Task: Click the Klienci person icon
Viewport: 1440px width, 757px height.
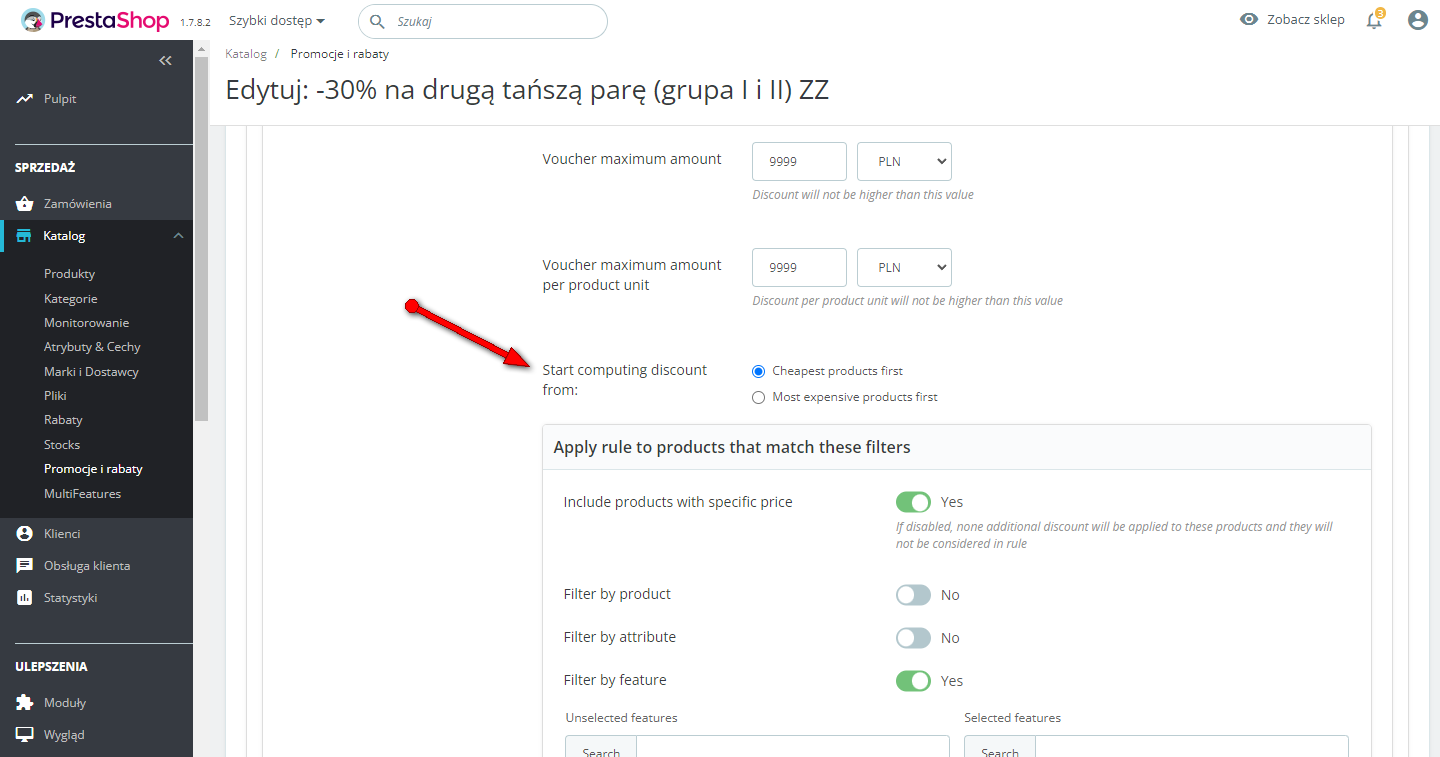Action: [25, 534]
